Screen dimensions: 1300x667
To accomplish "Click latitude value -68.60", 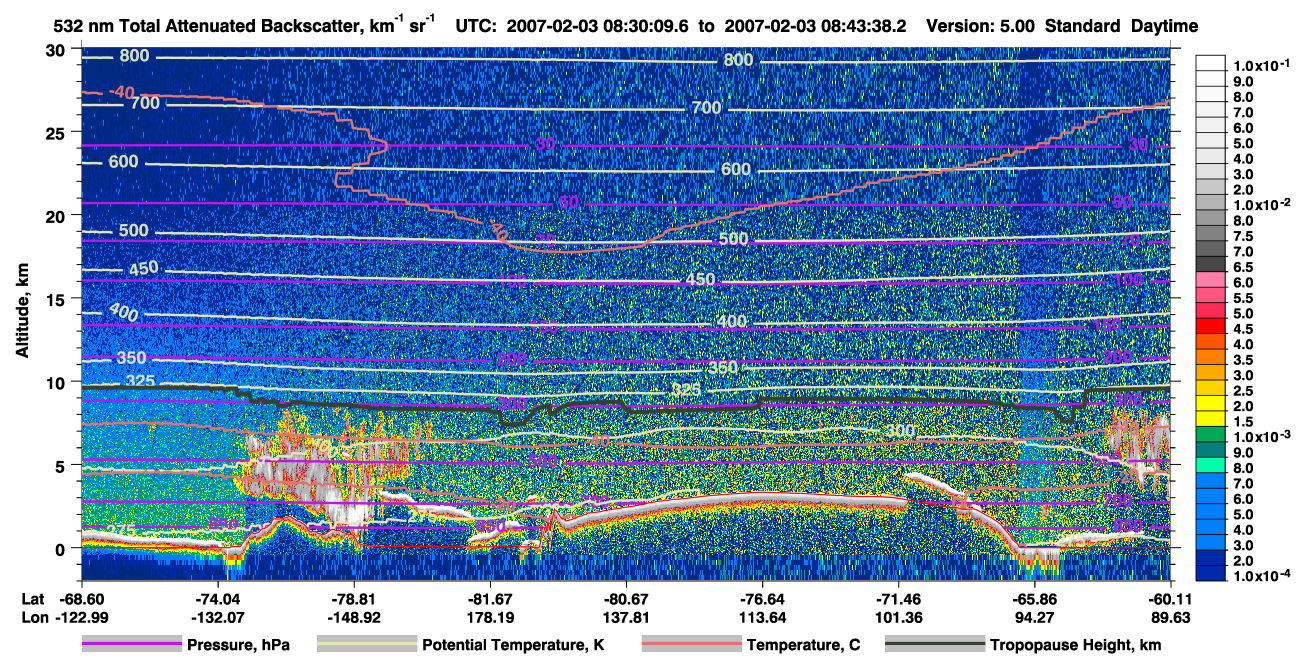I will (81, 600).
